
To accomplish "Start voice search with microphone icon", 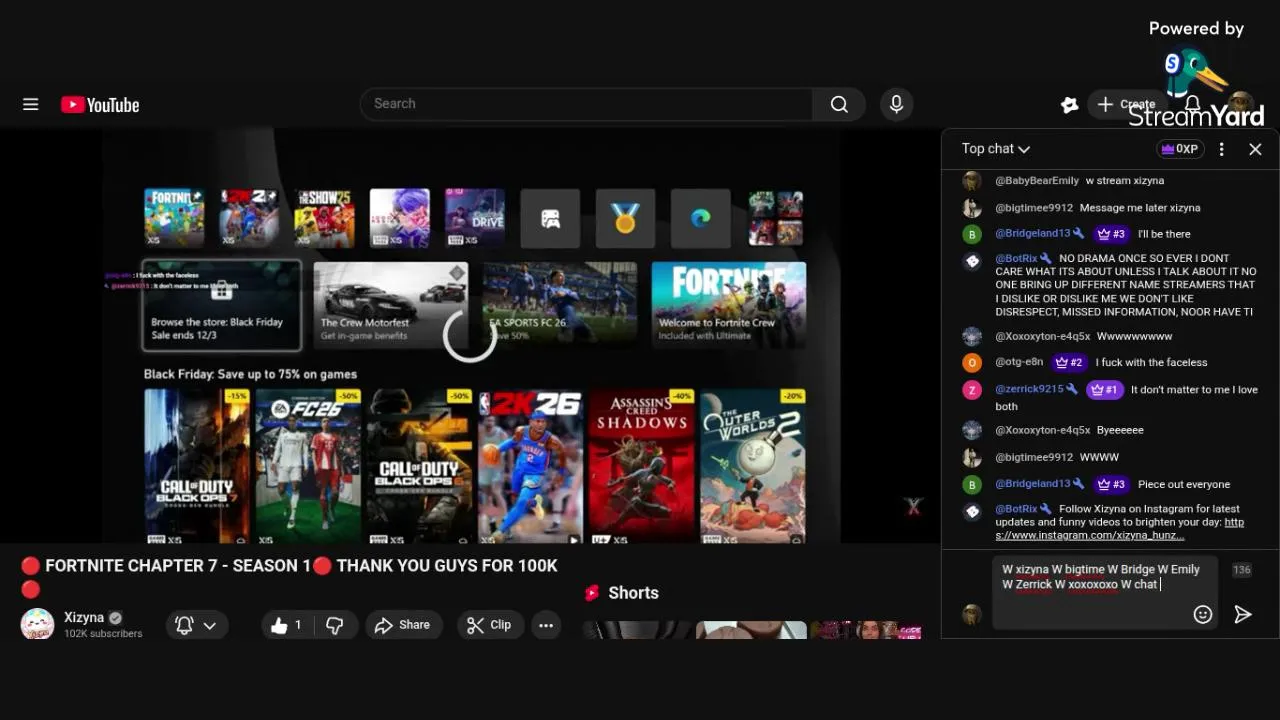I will [896, 104].
